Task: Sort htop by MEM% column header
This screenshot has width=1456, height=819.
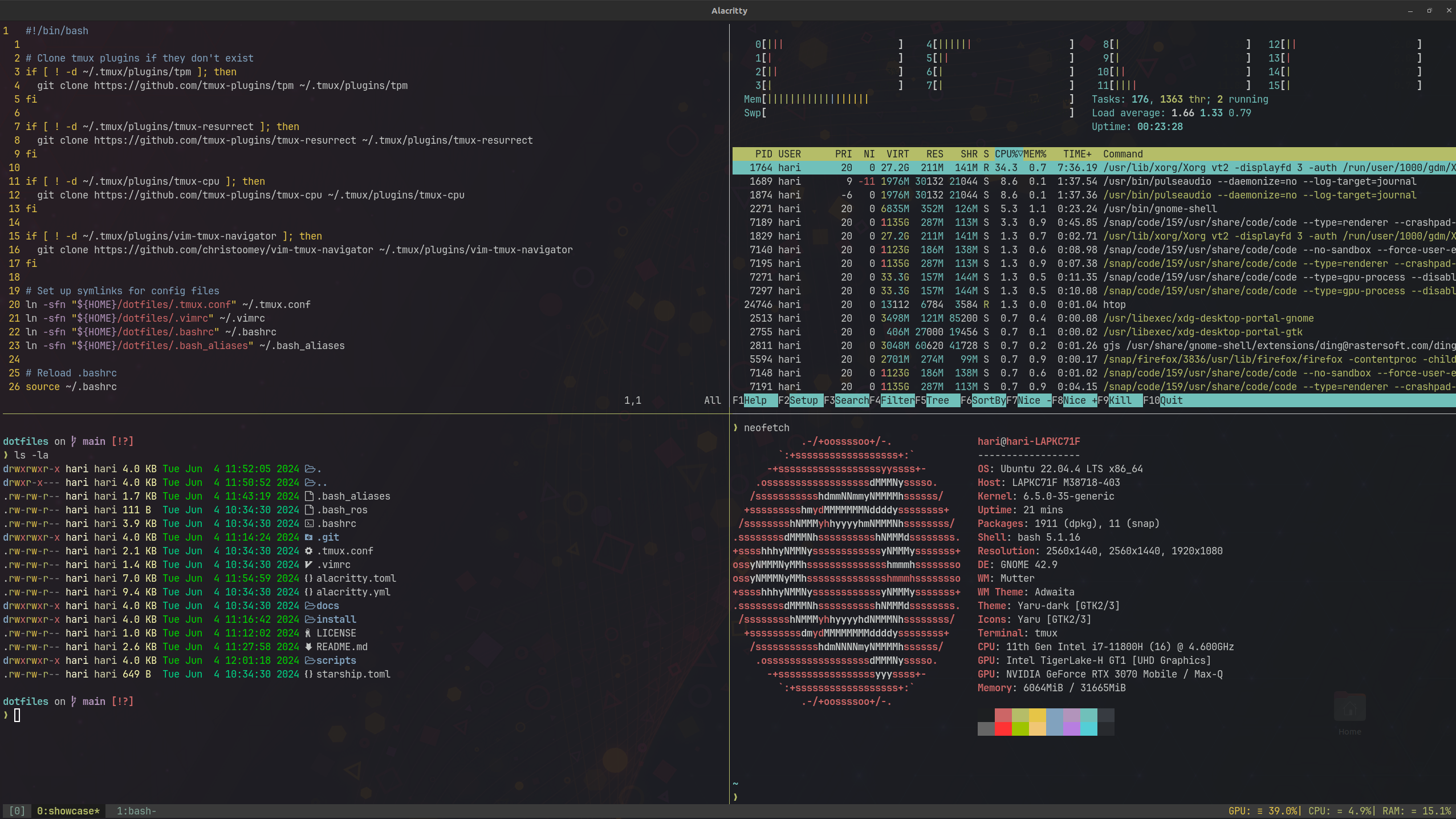Action: (1035, 154)
